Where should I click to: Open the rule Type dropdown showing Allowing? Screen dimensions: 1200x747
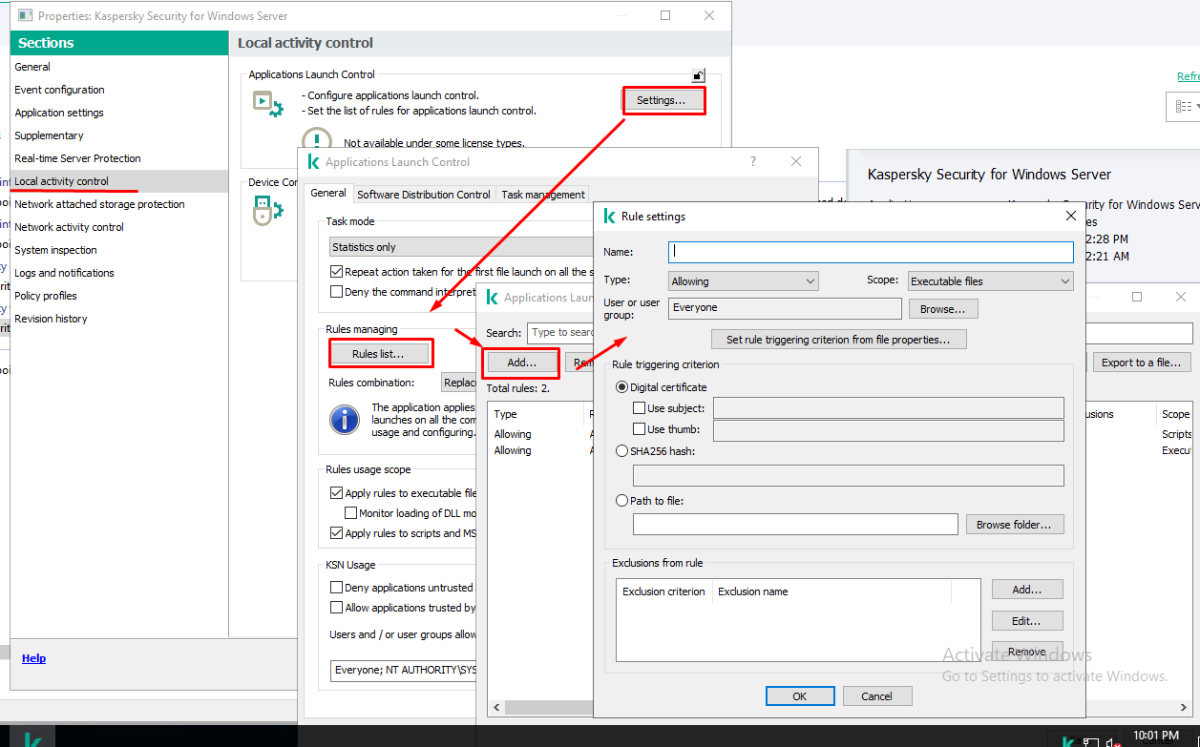(x=743, y=282)
